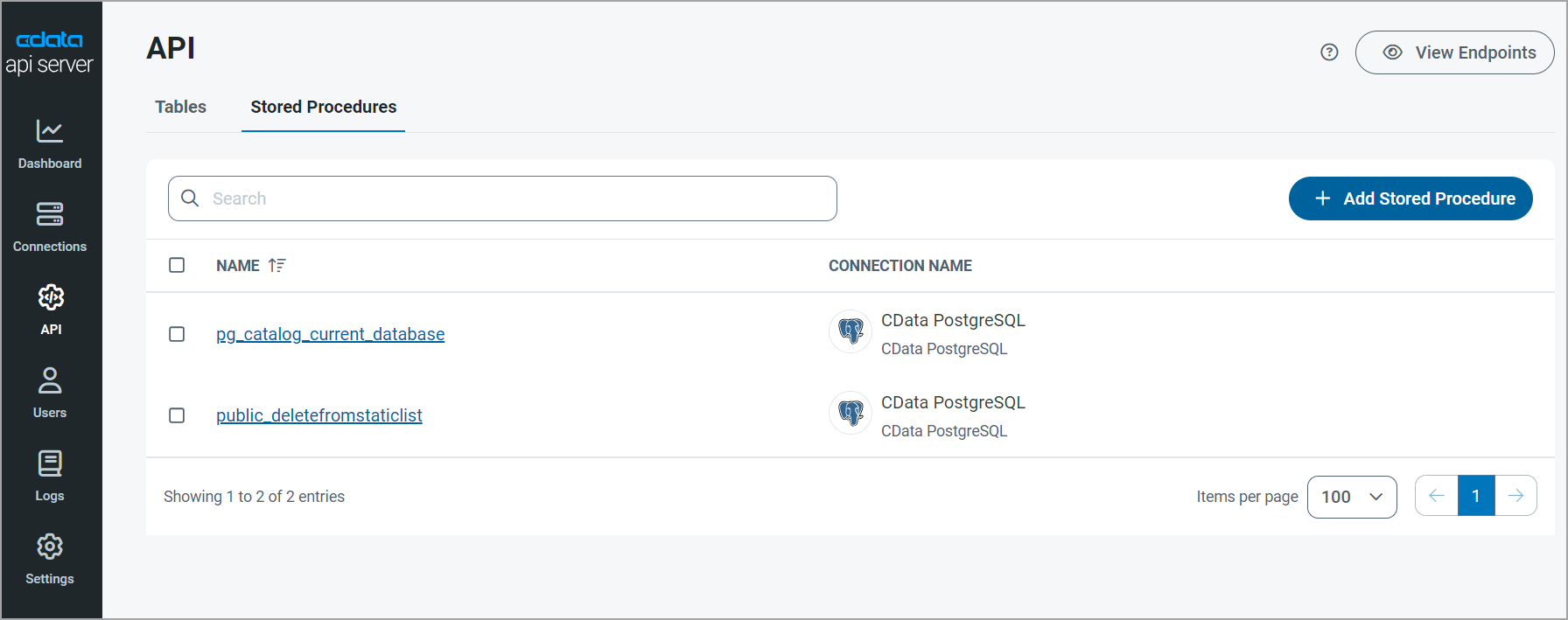Switch to the Tables tab
Viewport: 1568px width, 620px height.
pos(180,107)
